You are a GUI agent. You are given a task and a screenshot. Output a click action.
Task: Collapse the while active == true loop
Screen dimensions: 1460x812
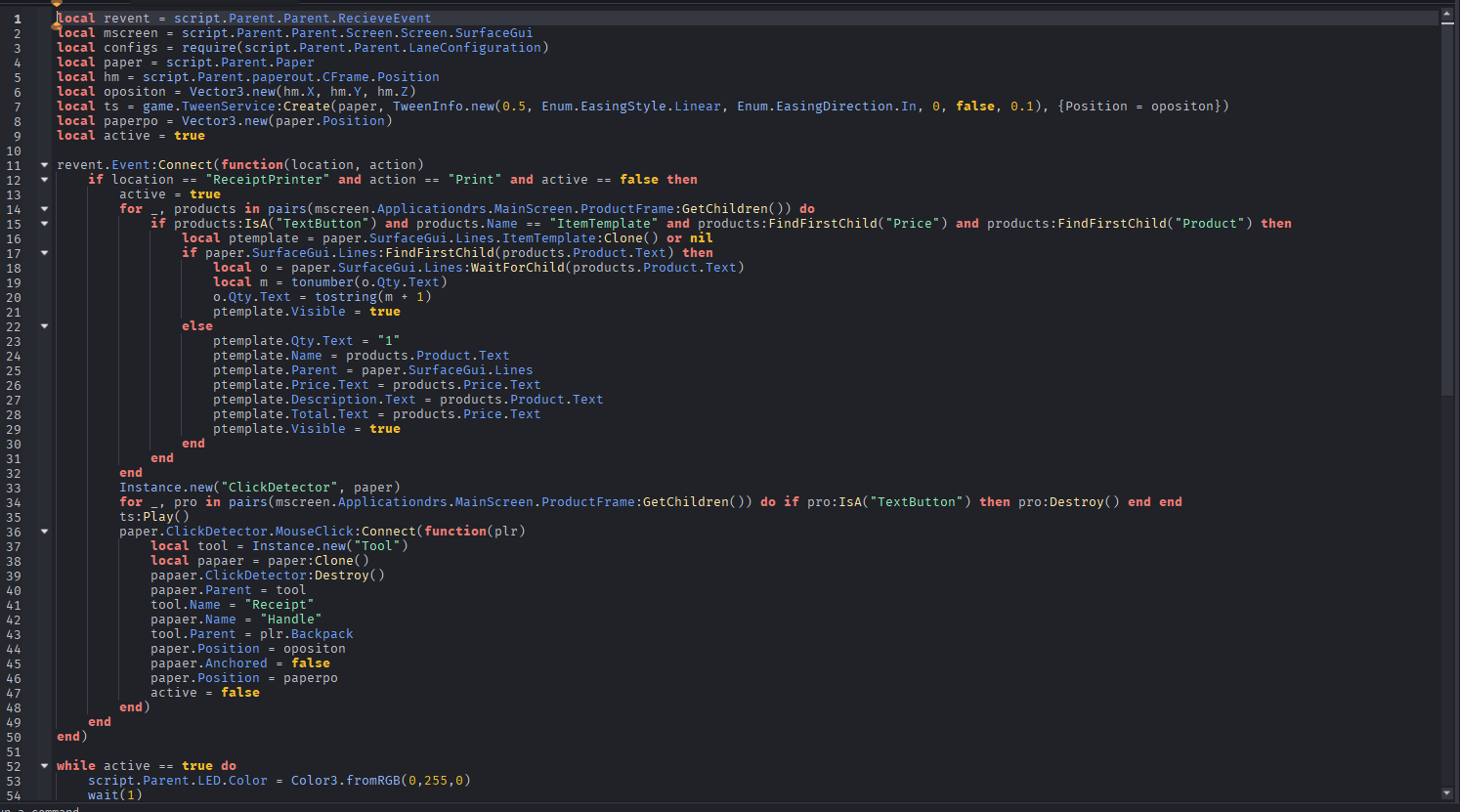tap(44, 766)
